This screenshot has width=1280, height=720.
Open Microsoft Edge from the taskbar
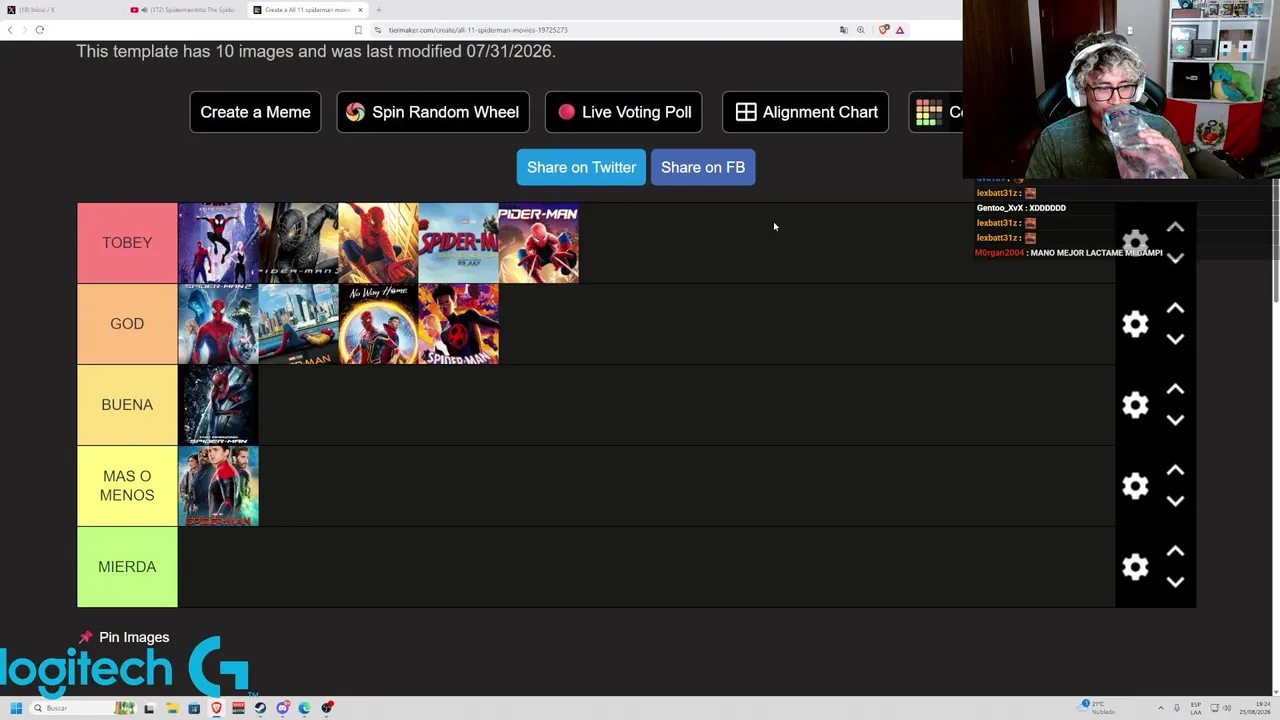coord(305,708)
